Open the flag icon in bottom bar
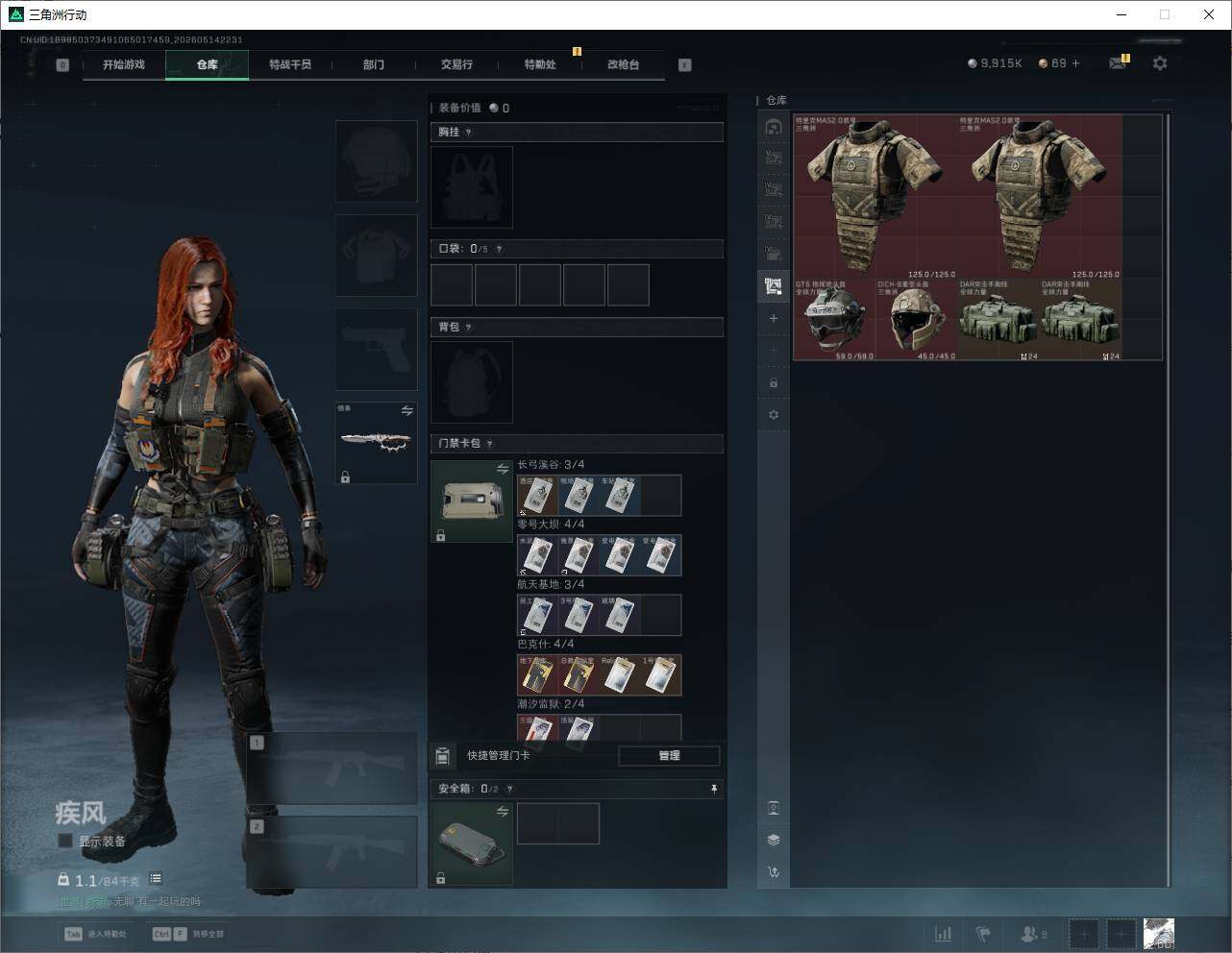Image resolution: width=1232 pixels, height=953 pixels. pos(983,934)
